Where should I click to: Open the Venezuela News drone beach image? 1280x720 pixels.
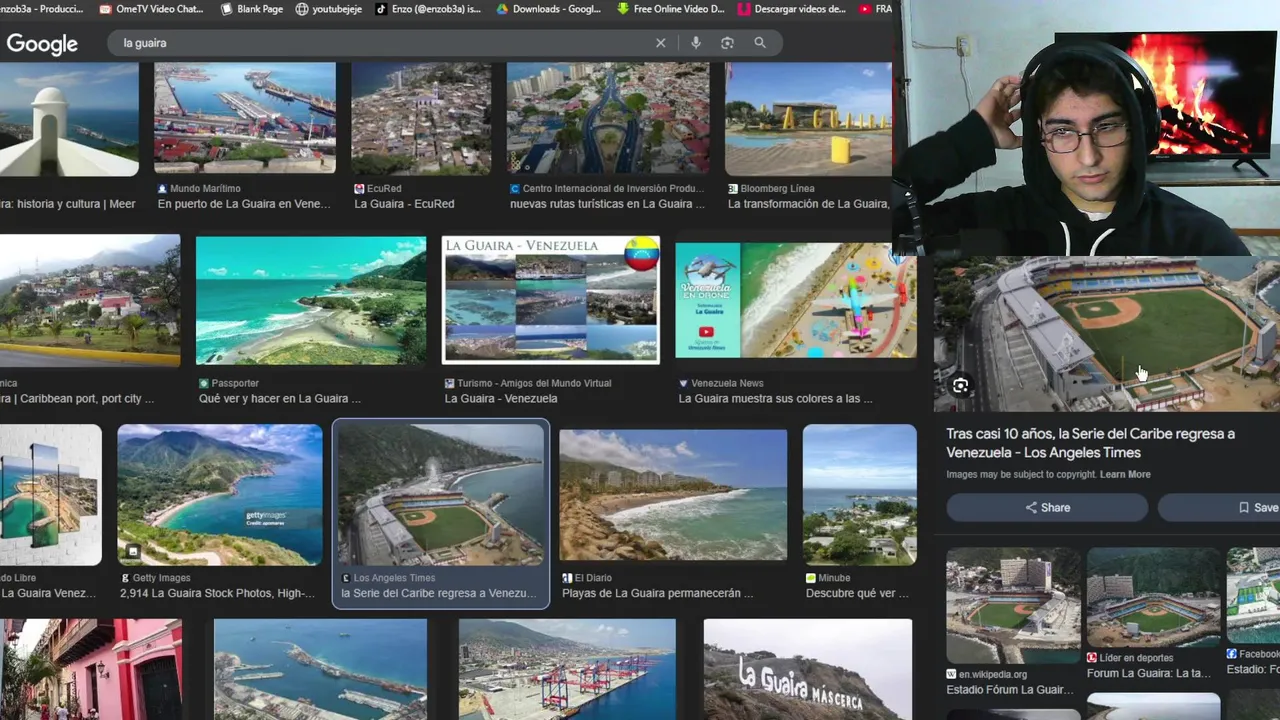point(796,300)
